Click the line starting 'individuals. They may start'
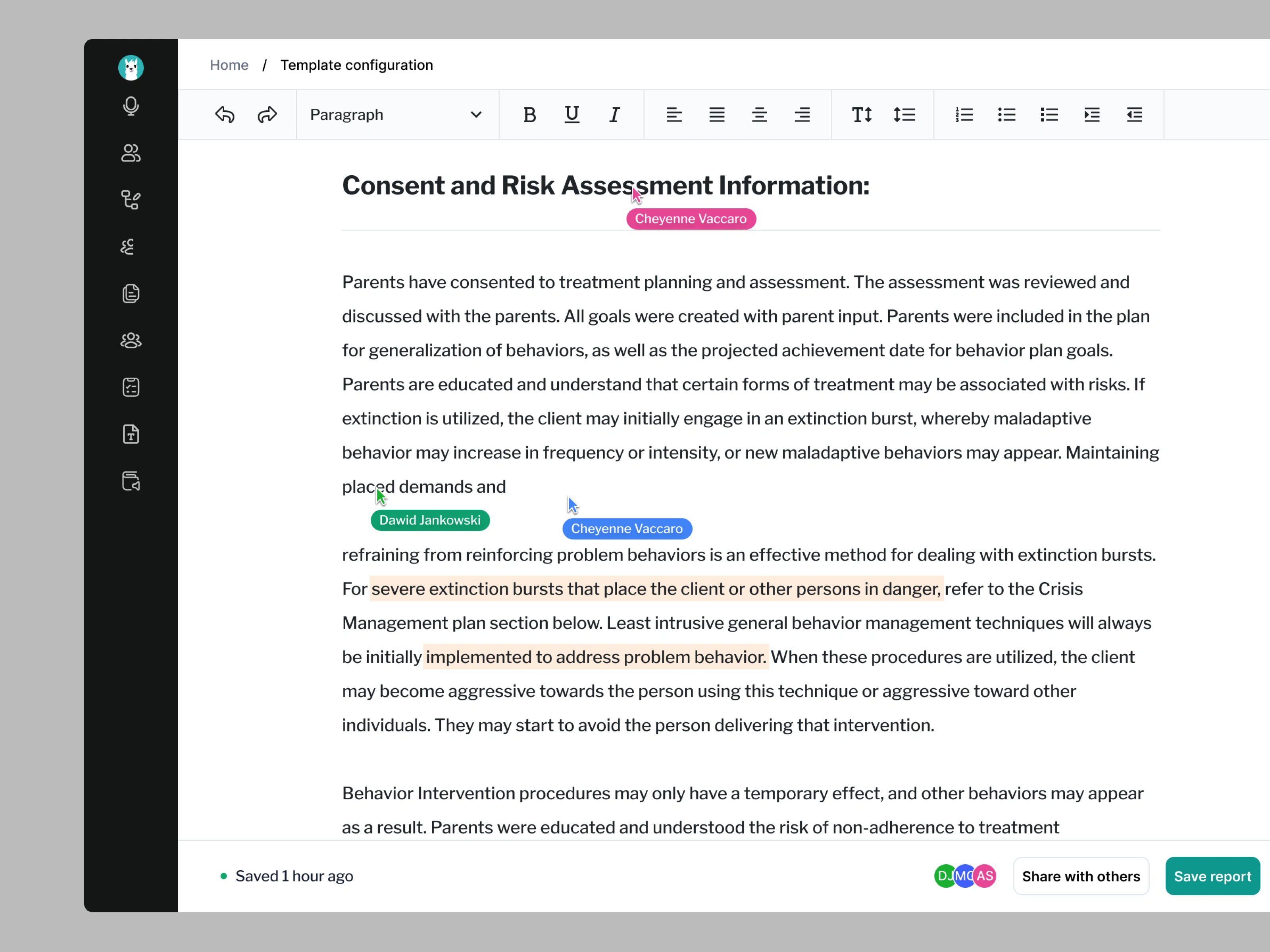1270x952 pixels. 638,726
